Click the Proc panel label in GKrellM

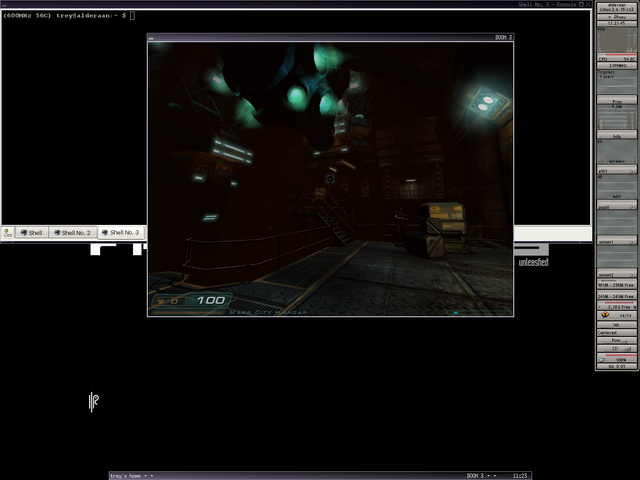[x=617, y=101]
